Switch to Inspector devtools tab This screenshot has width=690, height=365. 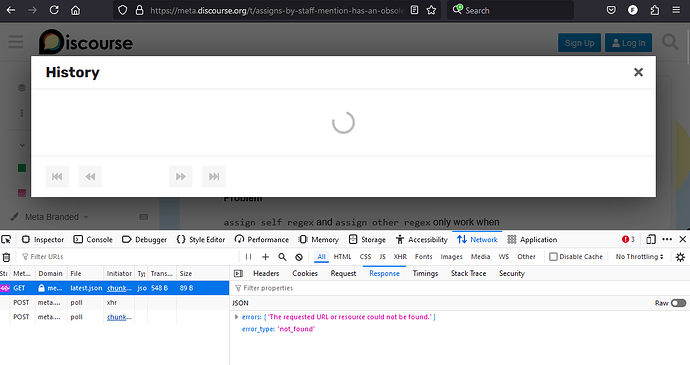tap(43, 240)
